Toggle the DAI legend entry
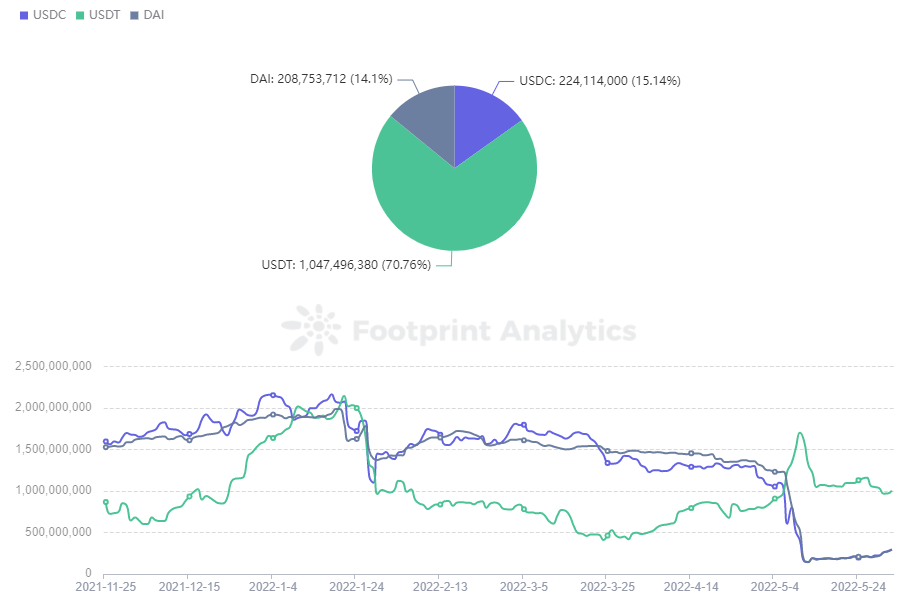Screen dimensions: 910x611 tap(147, 15)
